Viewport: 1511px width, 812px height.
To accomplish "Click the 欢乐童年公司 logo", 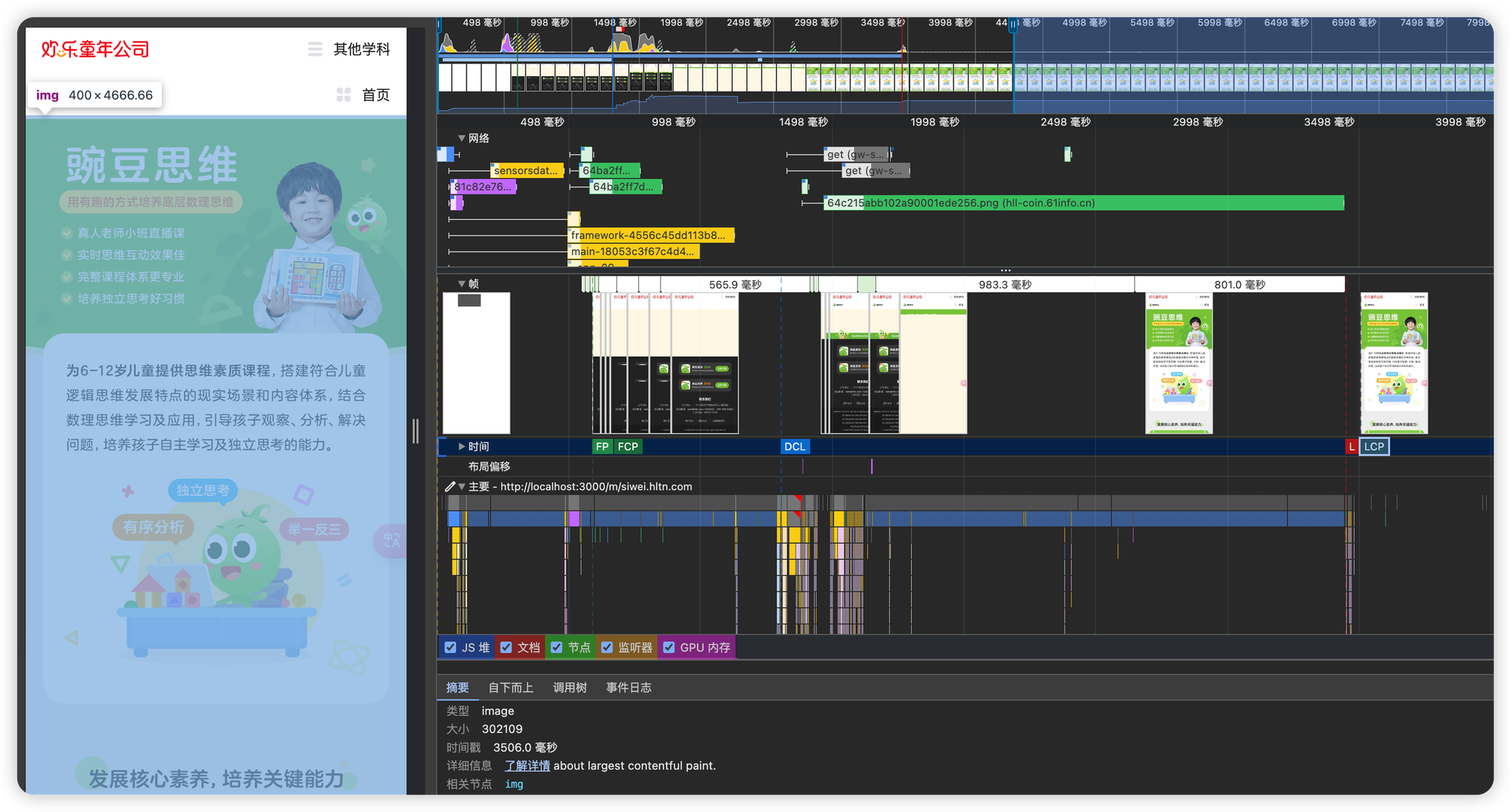I will click(x=95, y=49).
